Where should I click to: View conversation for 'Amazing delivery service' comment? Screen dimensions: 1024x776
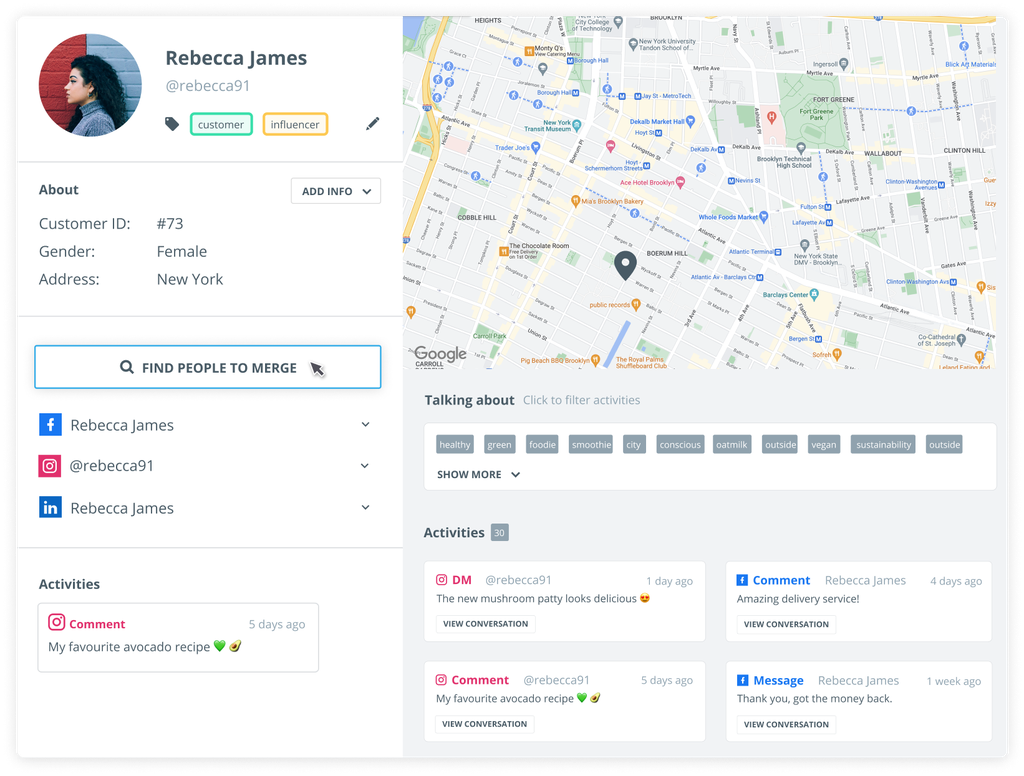[x=786, y=624]
